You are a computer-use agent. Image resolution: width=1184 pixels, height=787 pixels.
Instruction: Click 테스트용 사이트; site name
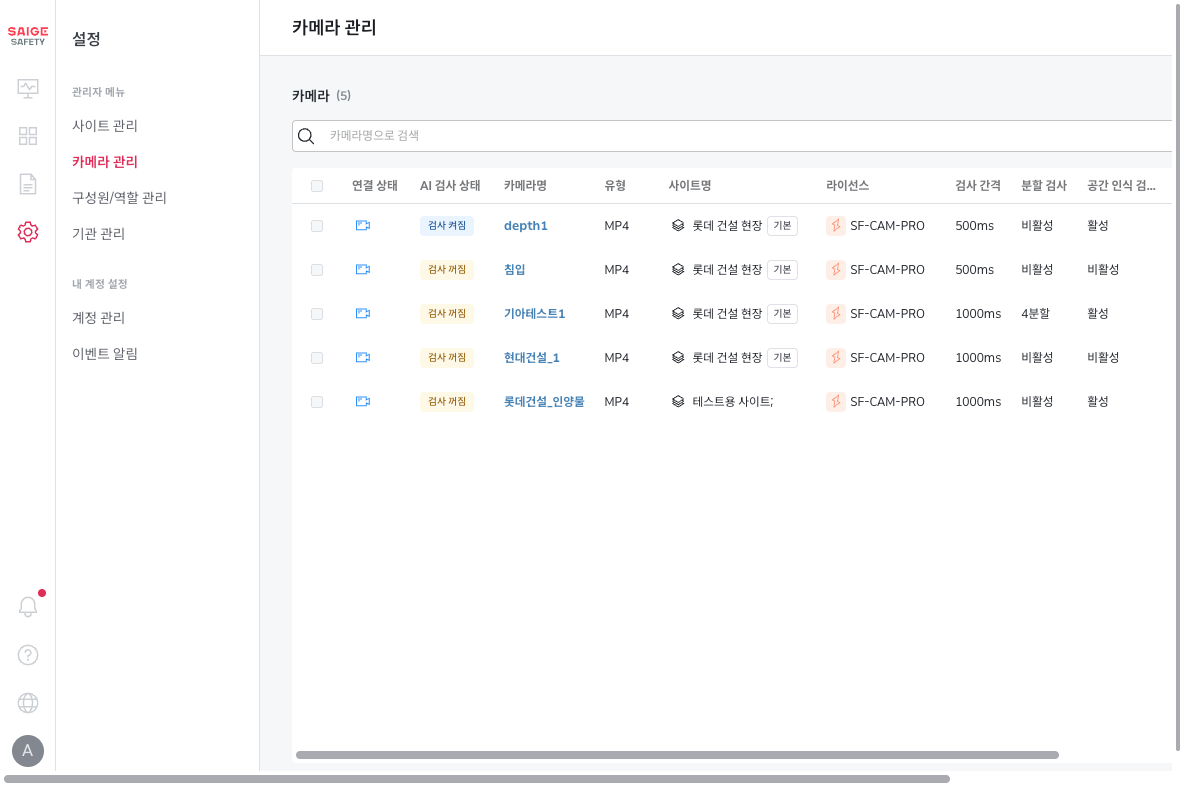click(x=732, y=401)
